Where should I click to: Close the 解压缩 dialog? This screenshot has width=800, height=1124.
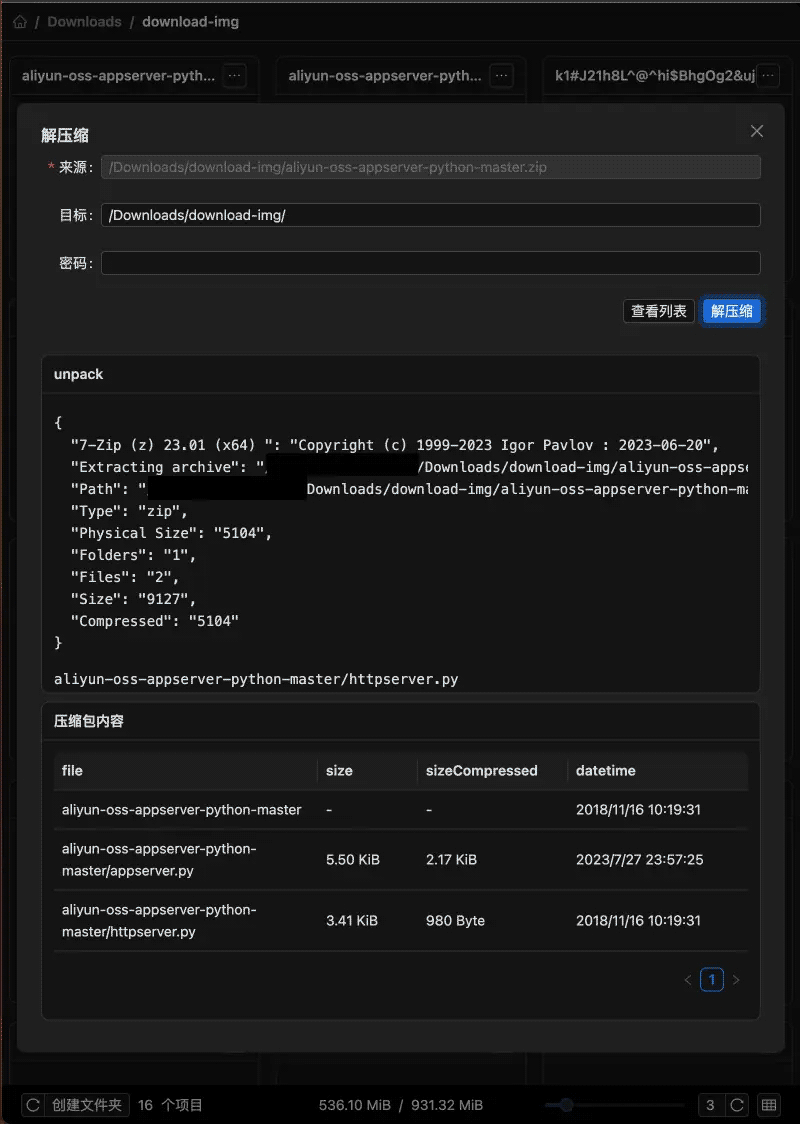756,130
